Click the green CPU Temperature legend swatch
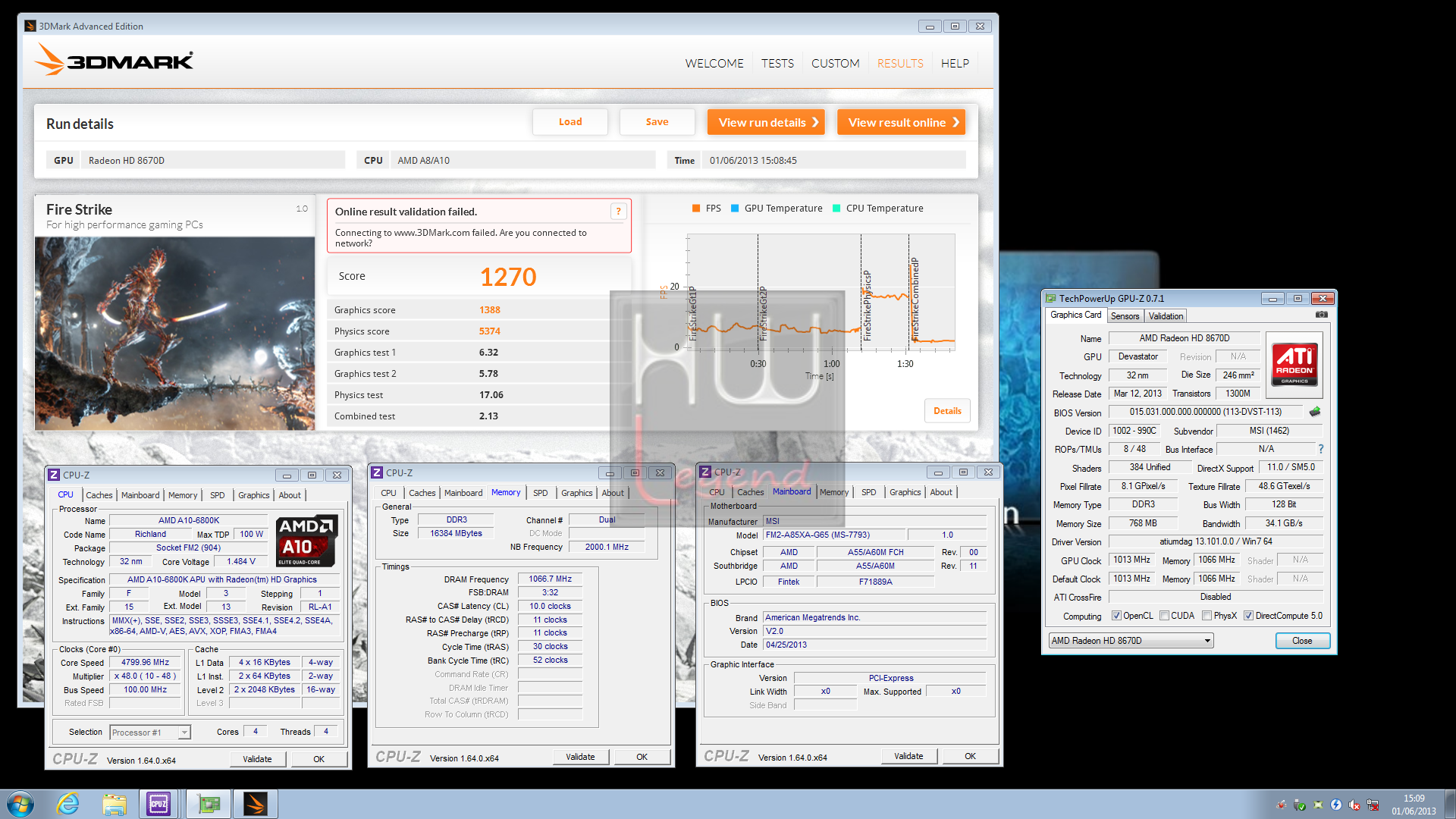Screen dimensions: 1456x819 (836, 209)
